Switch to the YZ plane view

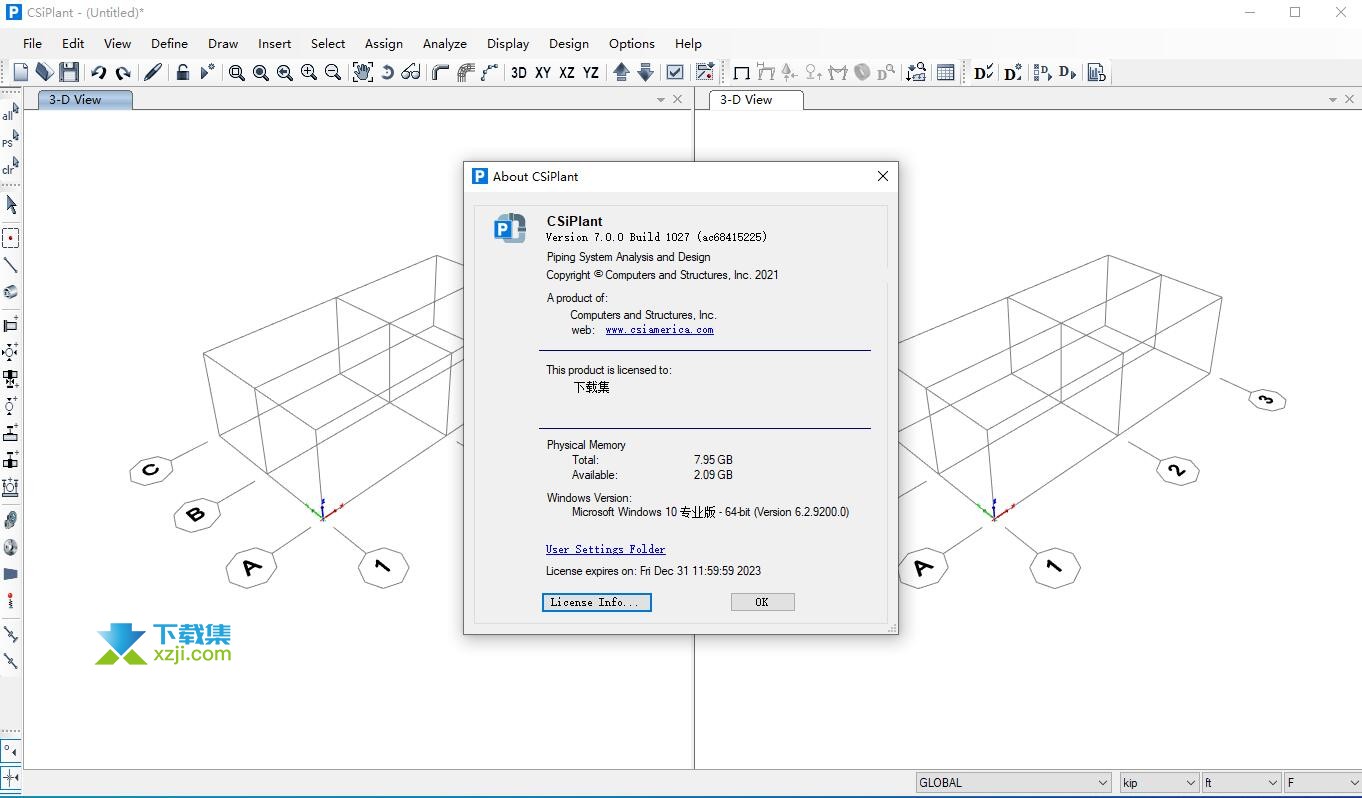591,72
